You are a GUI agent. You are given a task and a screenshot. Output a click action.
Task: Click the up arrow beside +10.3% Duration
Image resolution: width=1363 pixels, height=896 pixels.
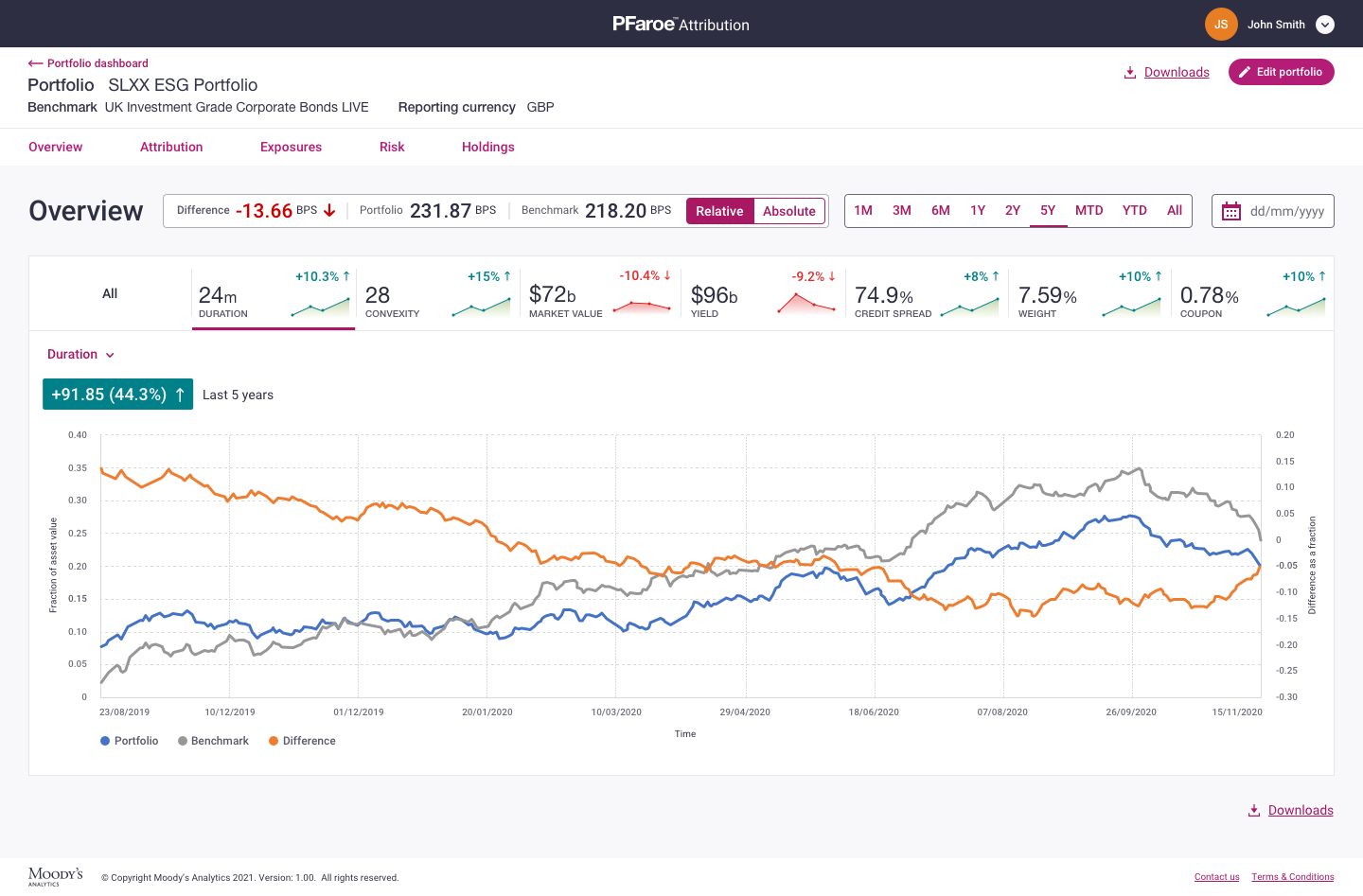coord(346,276)
